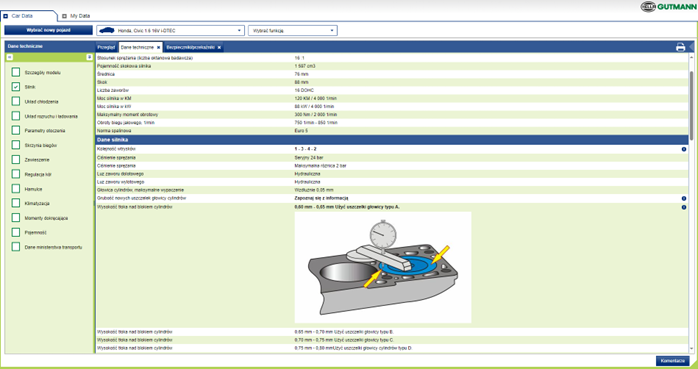Check the Układ chłodzenia checkbox

coord(16,101)
